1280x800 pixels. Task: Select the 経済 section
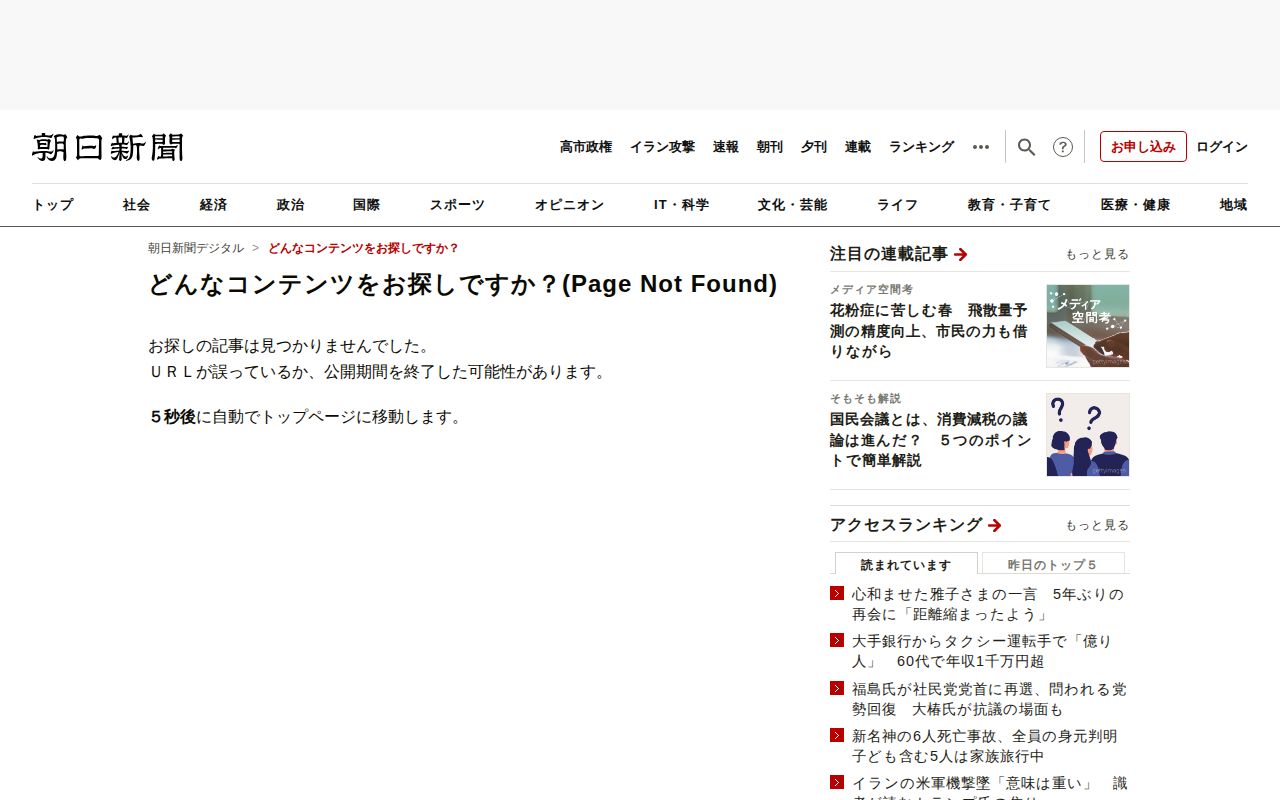pyautogui.click(x=213, y=205)
